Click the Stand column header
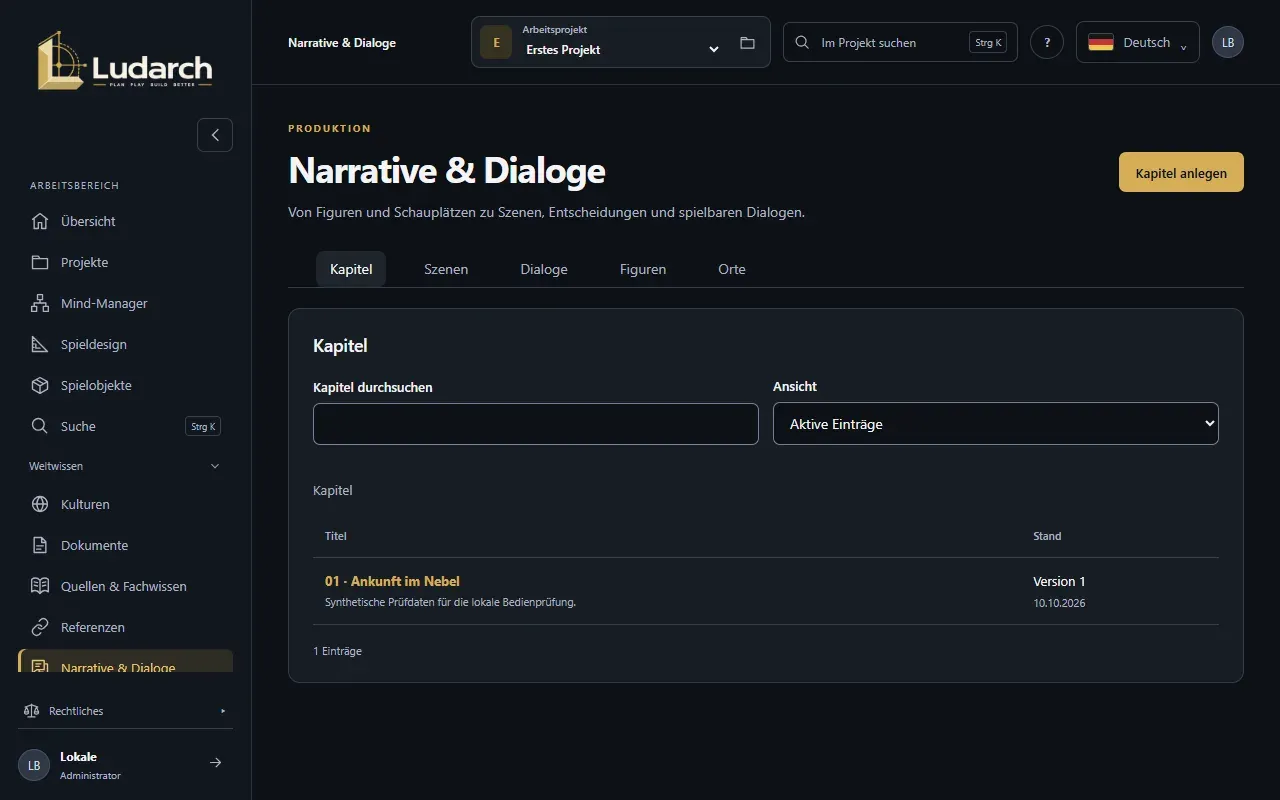Viewport: 1280px width, 800px height. 1047,536
